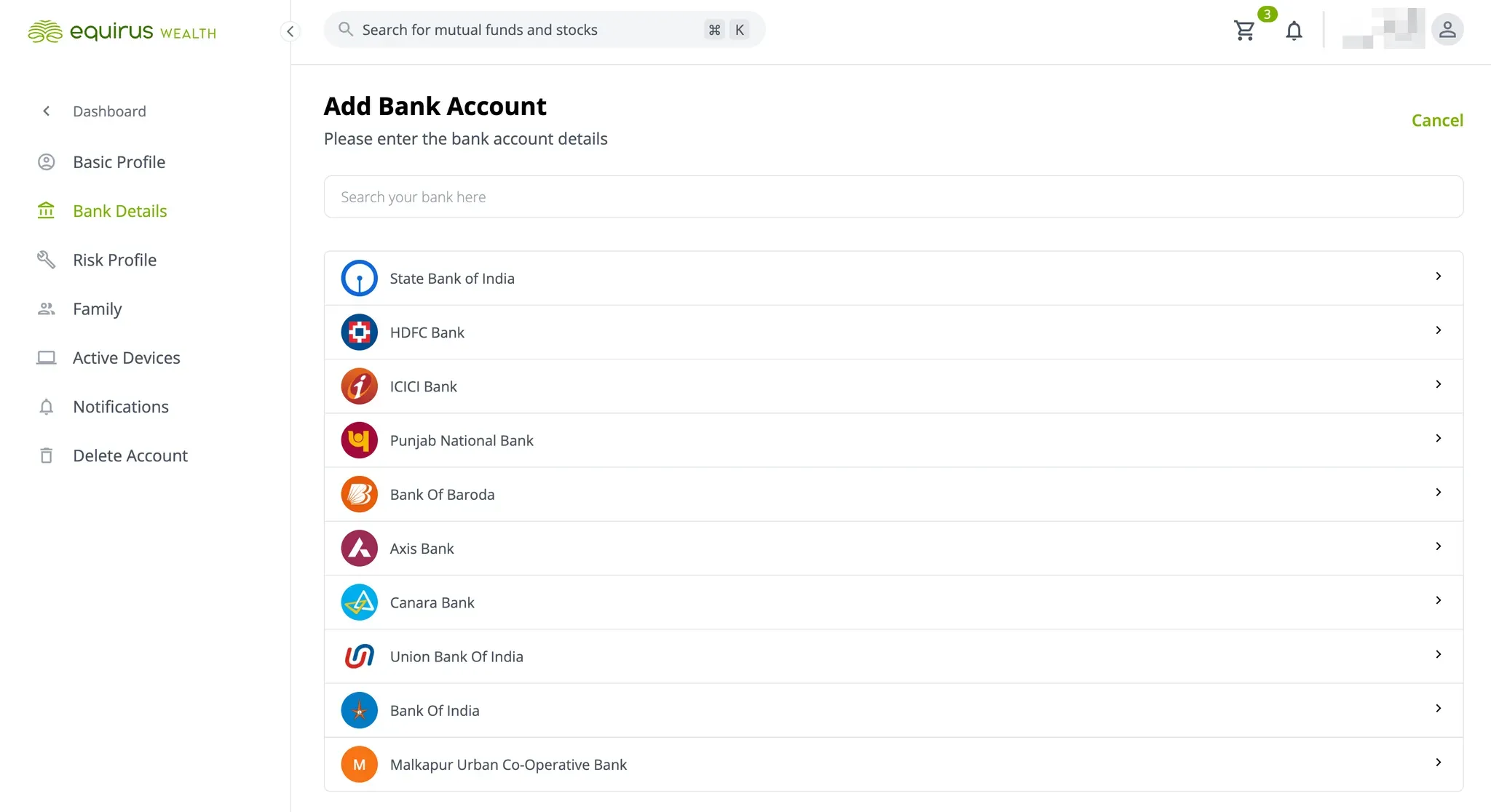Open Family section
The width and height of the screenshot is (1491, 812).
[x=97, y=309]
